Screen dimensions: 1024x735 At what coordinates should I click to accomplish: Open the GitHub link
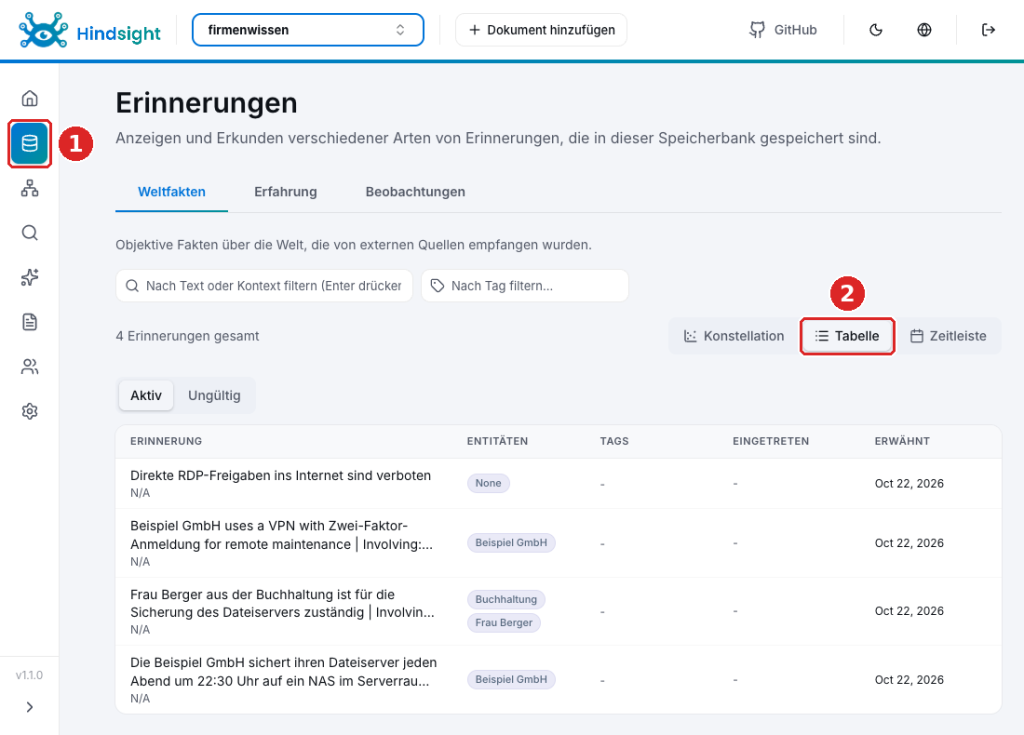click(782, 30)
